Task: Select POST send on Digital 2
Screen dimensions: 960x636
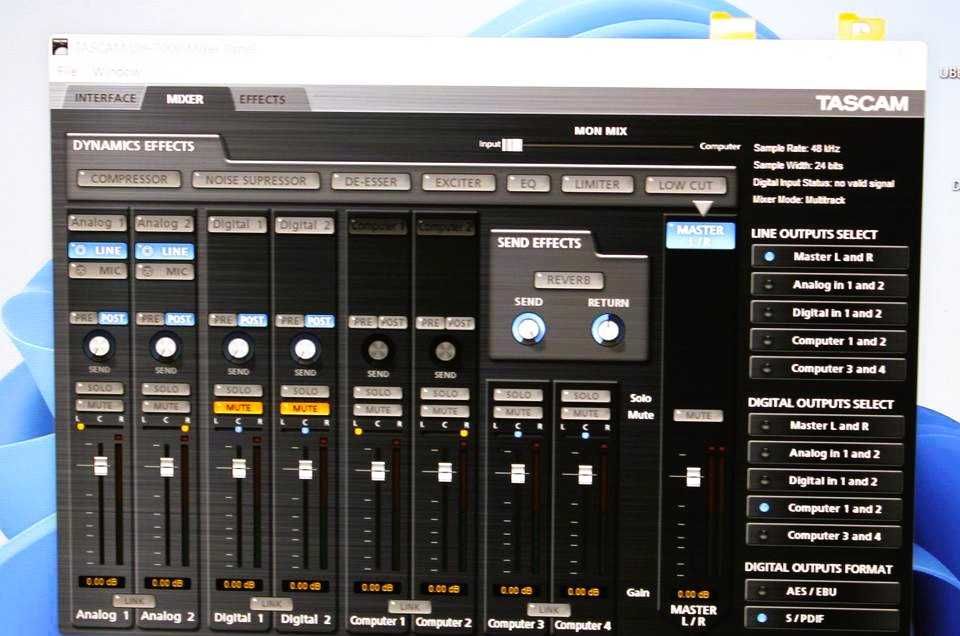Action: [319, 321]
